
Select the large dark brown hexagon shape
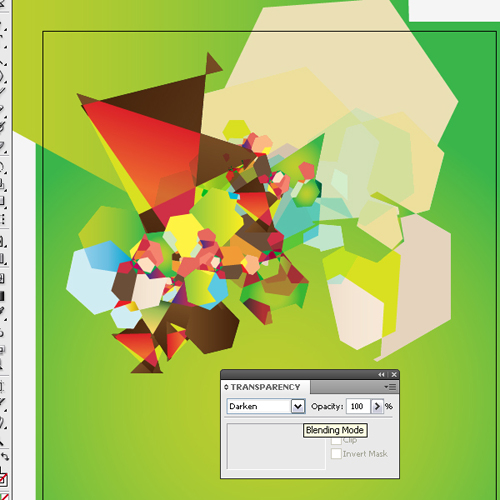(x=212, y=328)
